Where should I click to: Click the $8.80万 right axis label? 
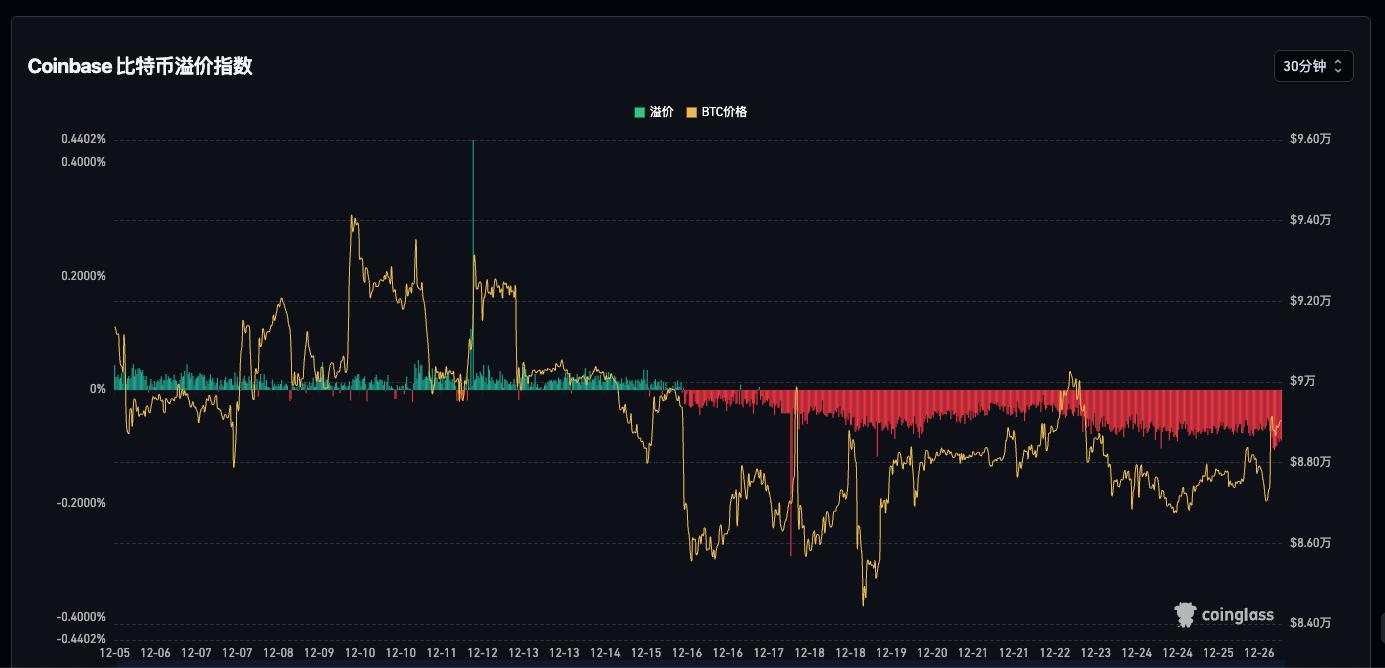coord(1311,462)
